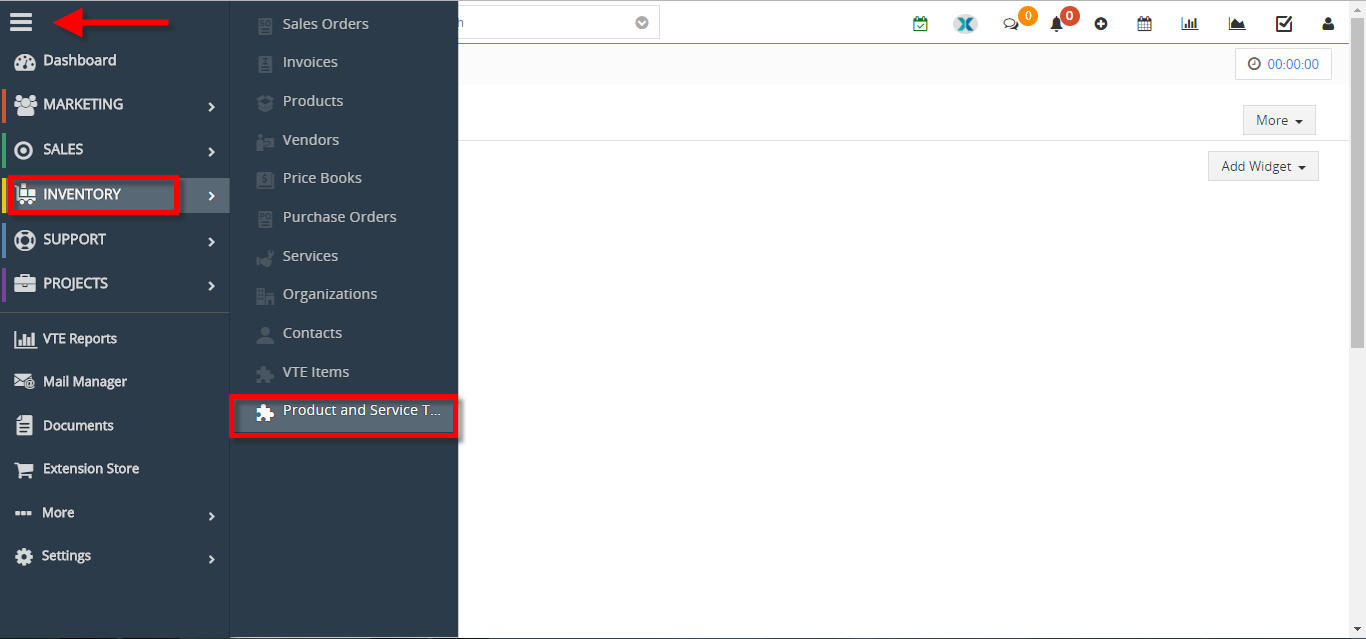Open the search field dropdown arrow
Screen dimensions: 1366x639
coord(642,22)
